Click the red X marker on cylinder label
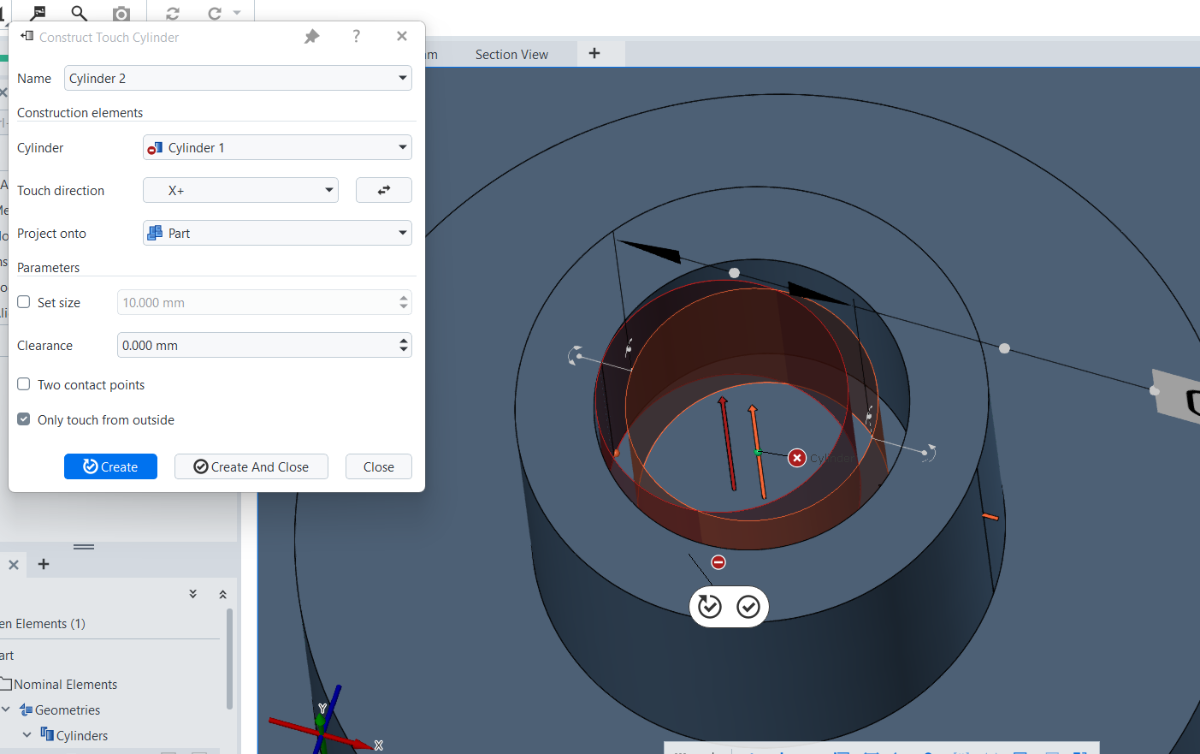 tap(797, 458)
